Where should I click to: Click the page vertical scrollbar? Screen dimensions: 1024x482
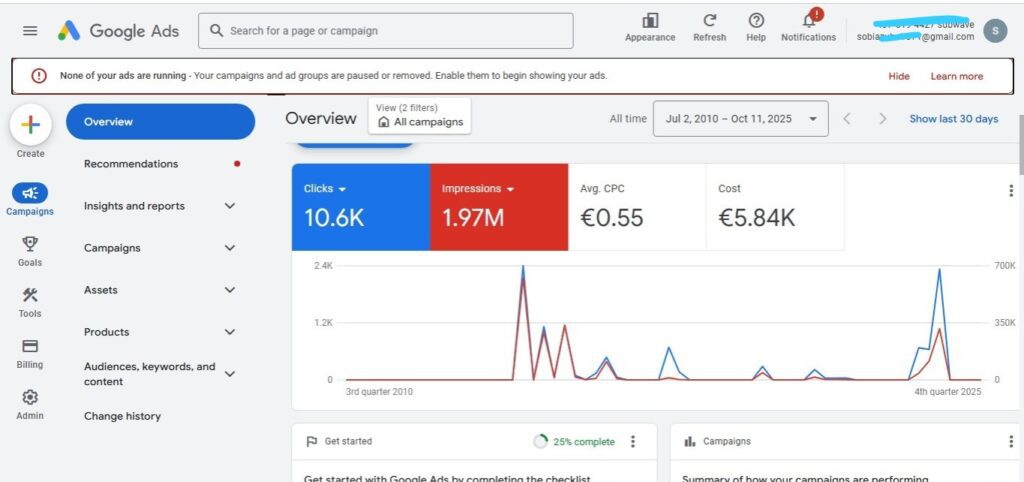click(x=1020, y=144)
